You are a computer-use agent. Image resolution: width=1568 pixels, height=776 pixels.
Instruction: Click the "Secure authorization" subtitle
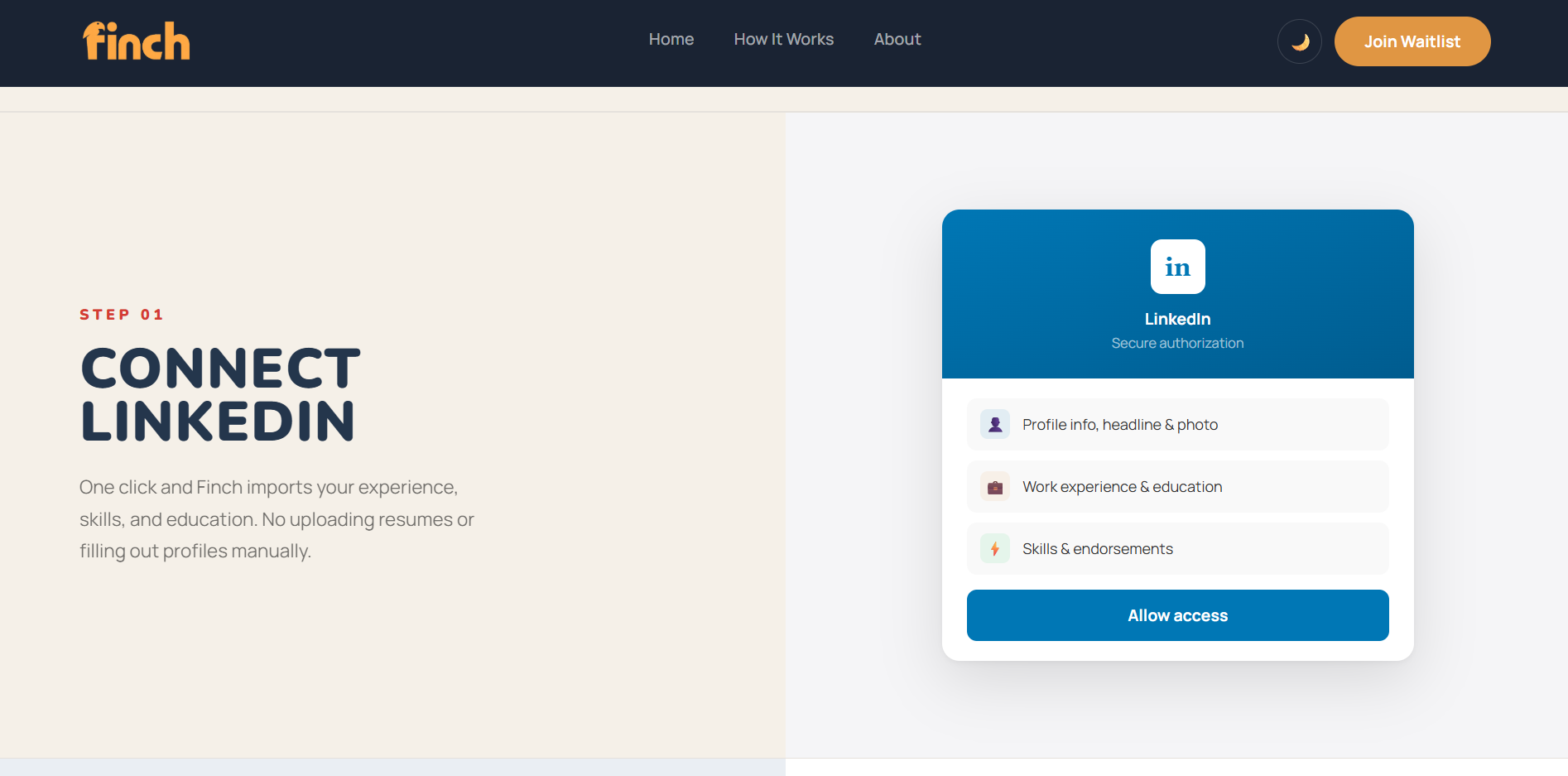[x=1177, y=343]
